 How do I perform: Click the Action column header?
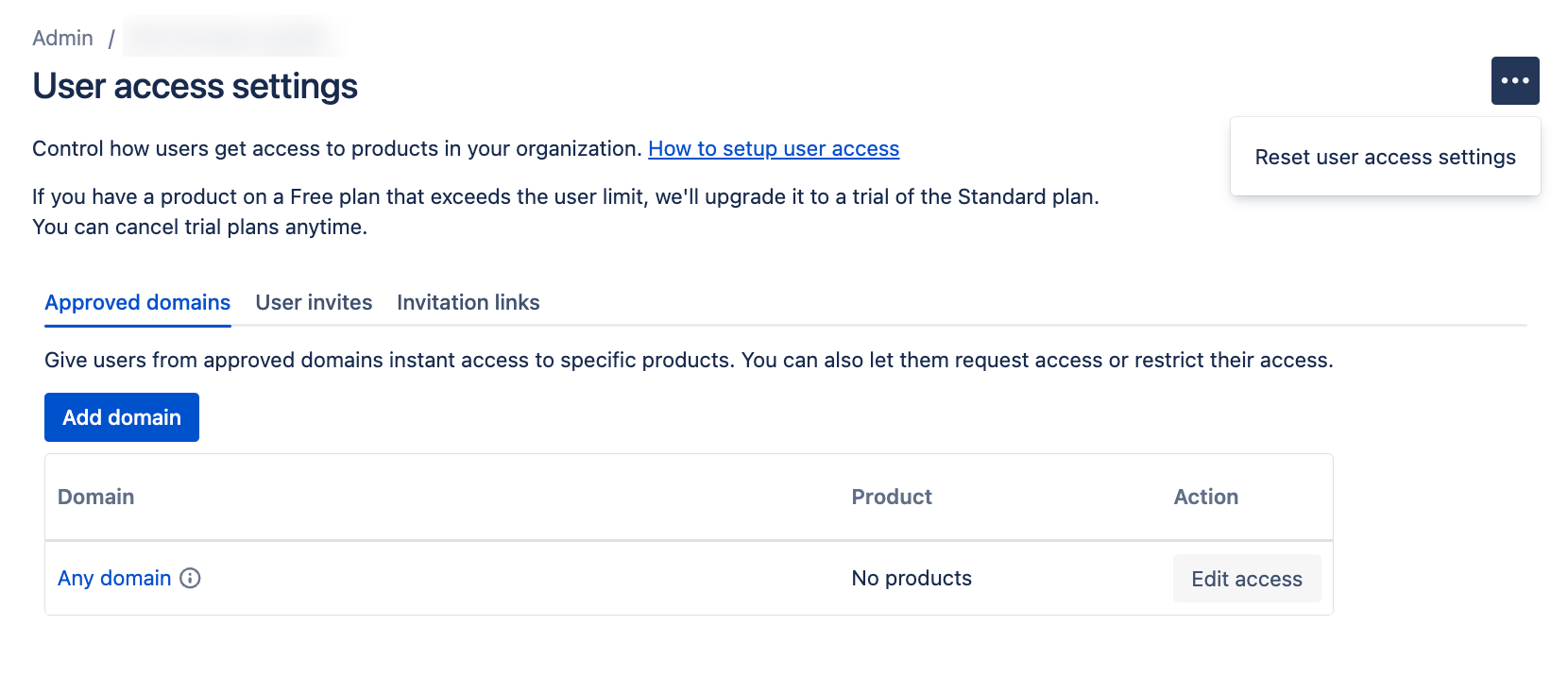point(1205,497)
